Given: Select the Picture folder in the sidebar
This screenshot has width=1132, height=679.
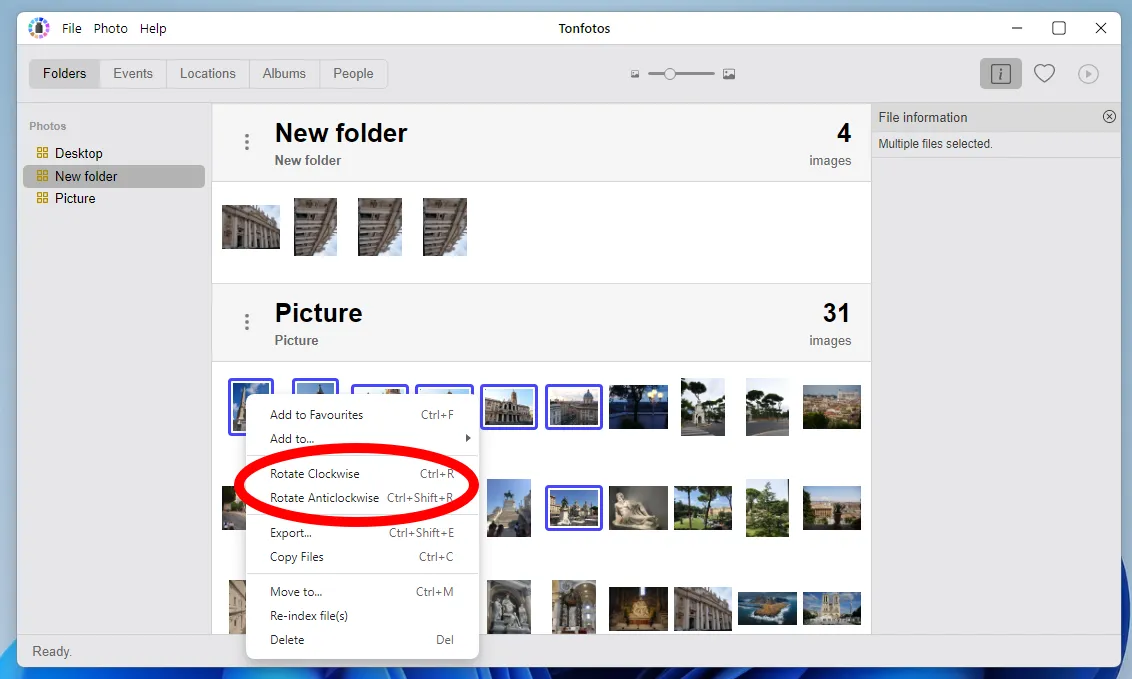Looking at the screenshot, I should (74, 198).
